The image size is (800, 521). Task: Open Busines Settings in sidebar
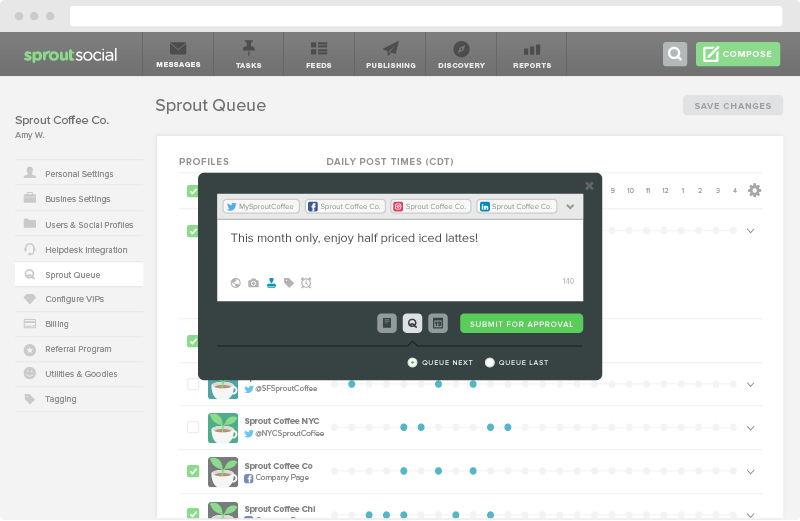click(79, 199)
